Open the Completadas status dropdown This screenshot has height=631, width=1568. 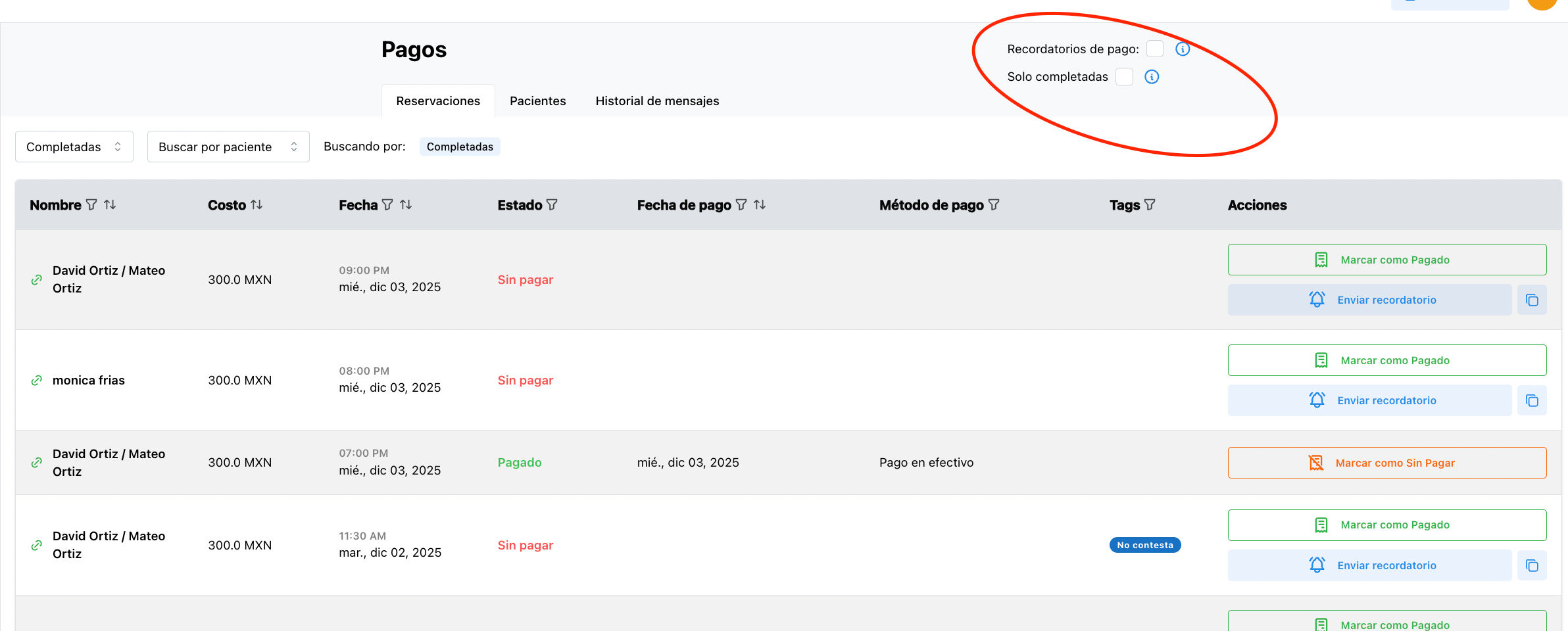click(74, 147)
